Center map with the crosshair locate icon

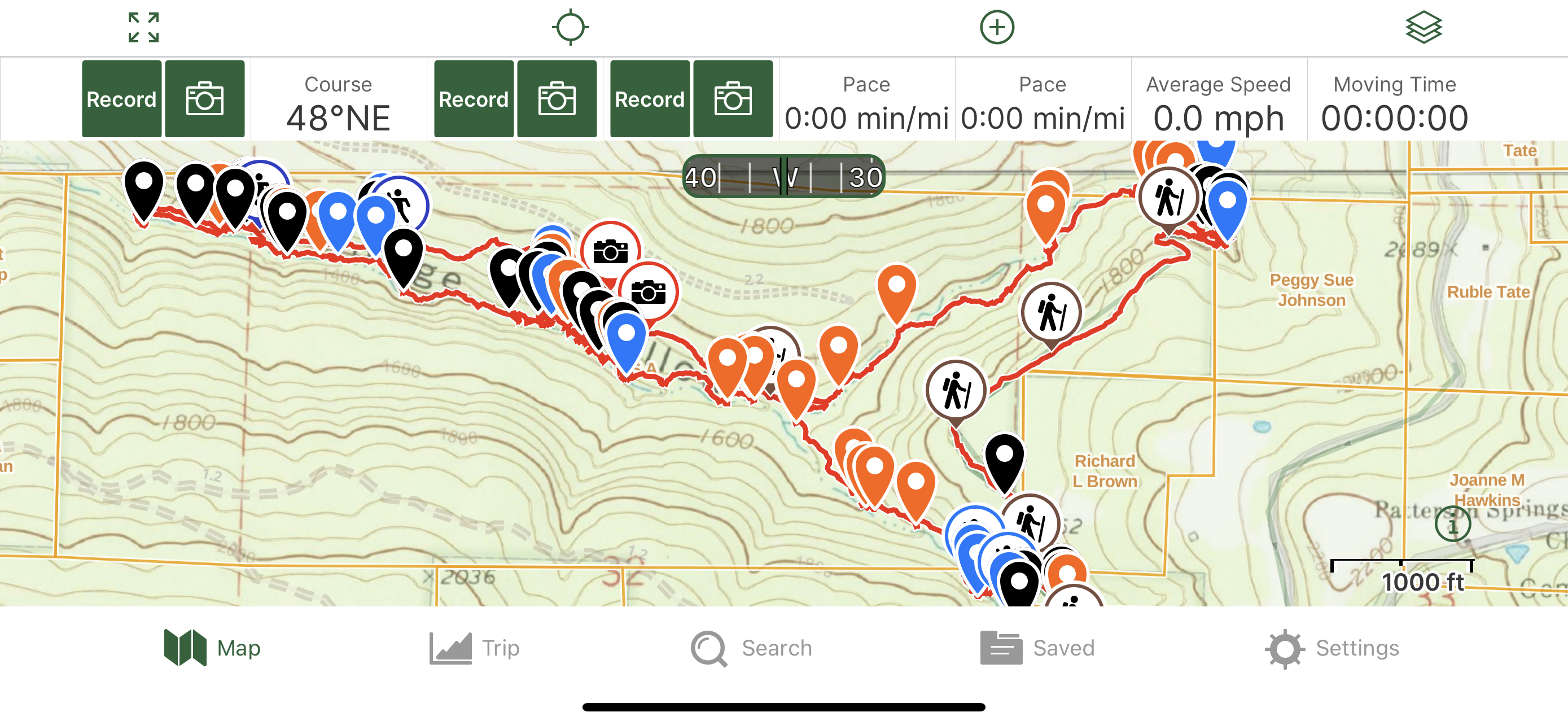(x=570, y=28)
